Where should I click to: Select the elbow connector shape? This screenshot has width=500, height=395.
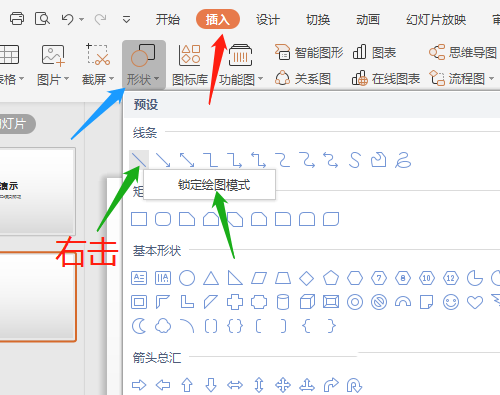[211, 160]
